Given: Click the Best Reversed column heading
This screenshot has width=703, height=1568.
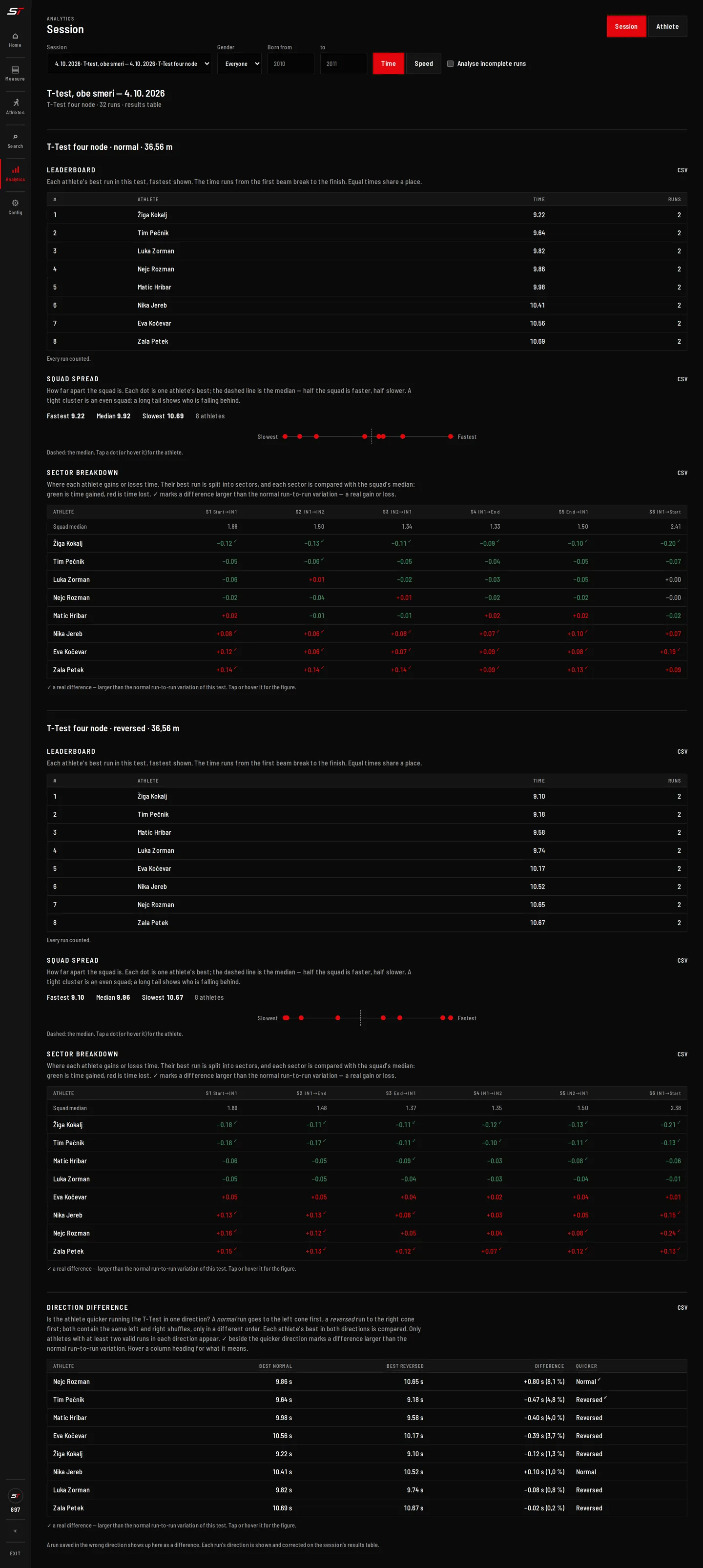Looking at the screenshot, I should [x=405, y=1366].
